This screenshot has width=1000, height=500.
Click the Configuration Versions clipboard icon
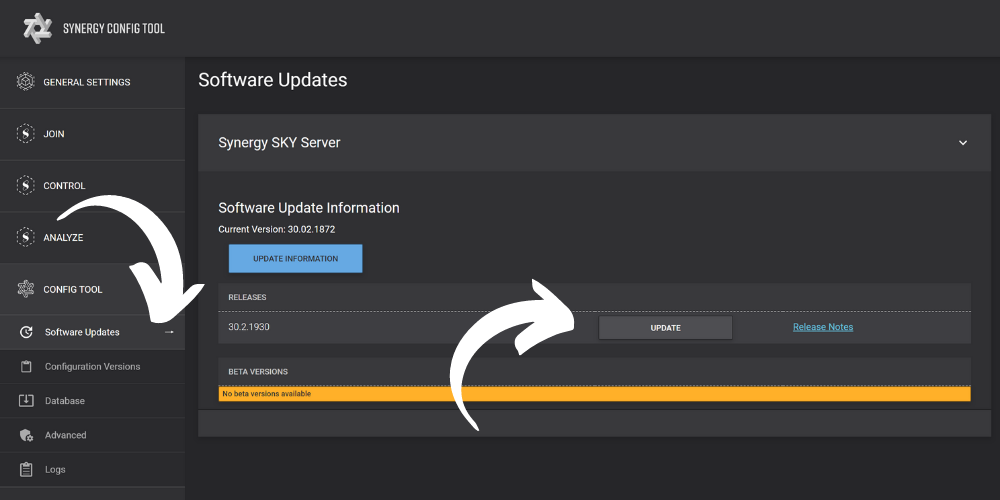click(x=26, y=367)
